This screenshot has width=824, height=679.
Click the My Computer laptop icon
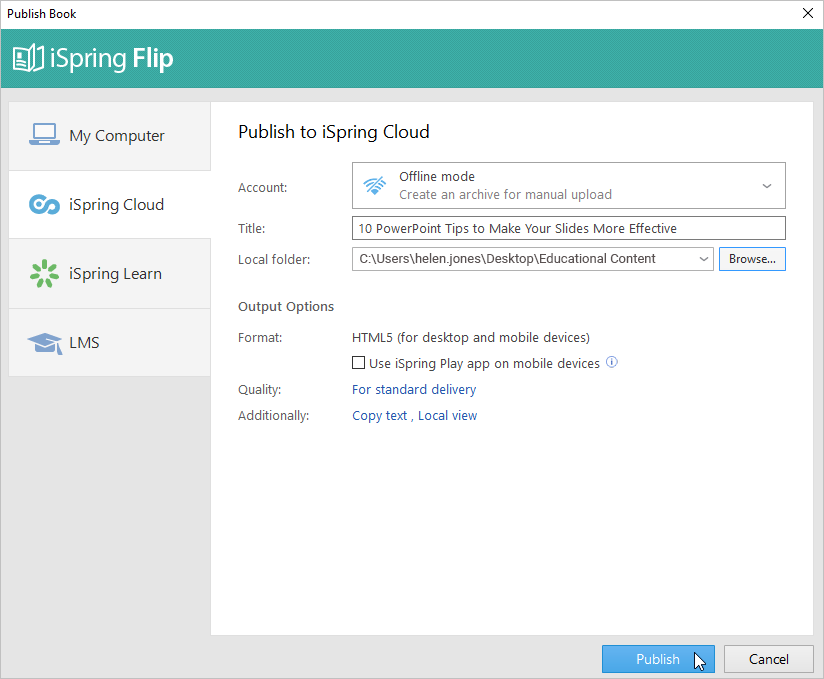[44, 135]
